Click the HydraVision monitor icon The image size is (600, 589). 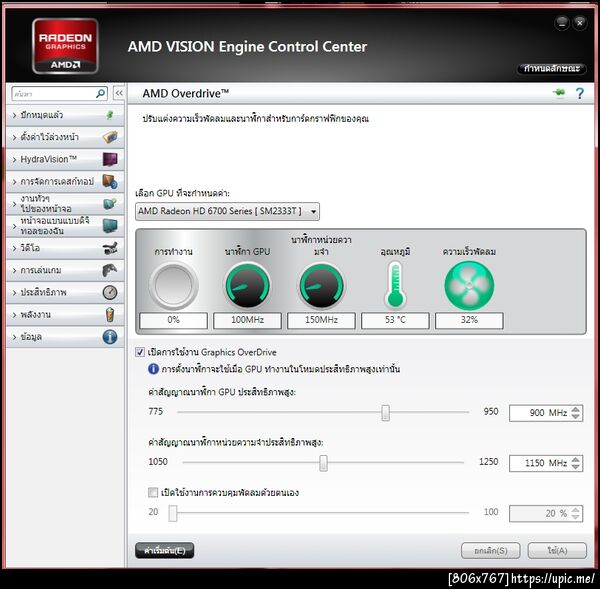tap(110, 159)
